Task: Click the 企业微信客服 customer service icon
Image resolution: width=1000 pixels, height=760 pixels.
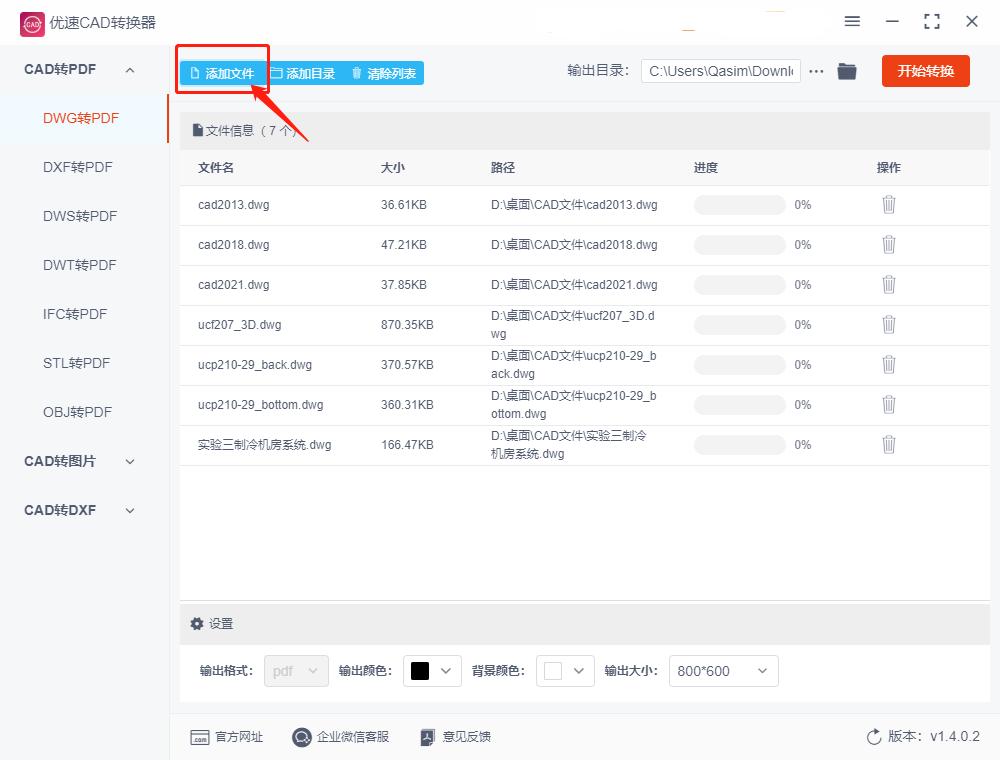Action: click(301, 737)
